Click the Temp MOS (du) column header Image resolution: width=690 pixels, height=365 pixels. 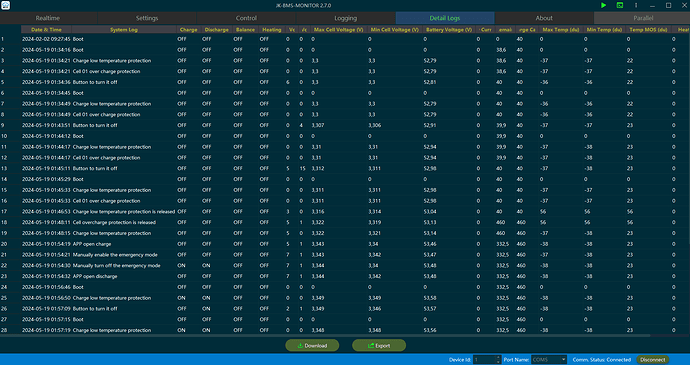[x=648, y=29]
